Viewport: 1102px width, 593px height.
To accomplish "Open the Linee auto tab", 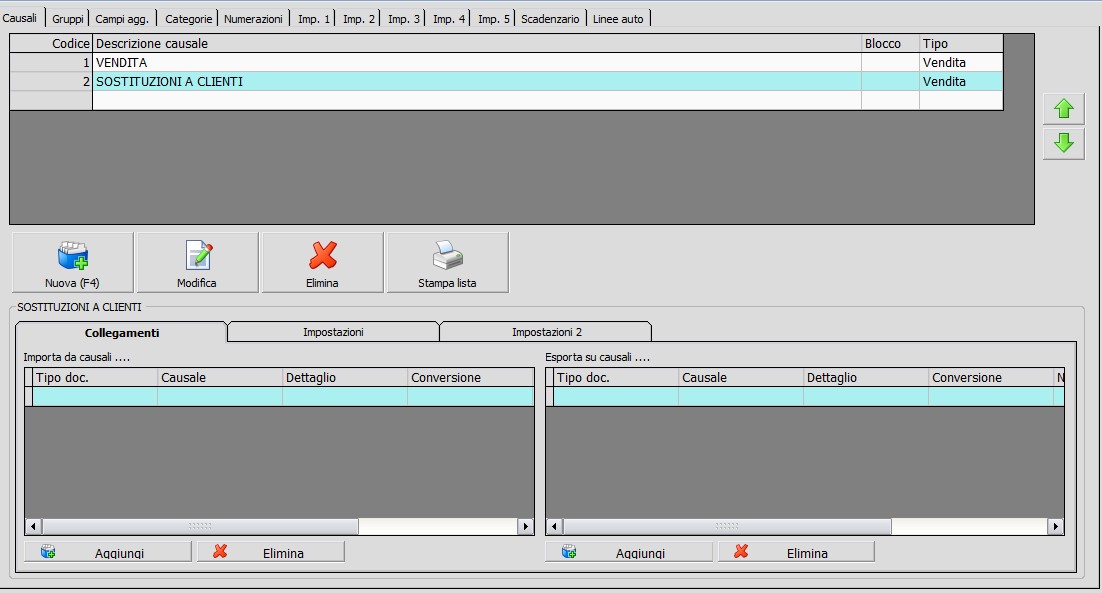I will pos(618,19).
